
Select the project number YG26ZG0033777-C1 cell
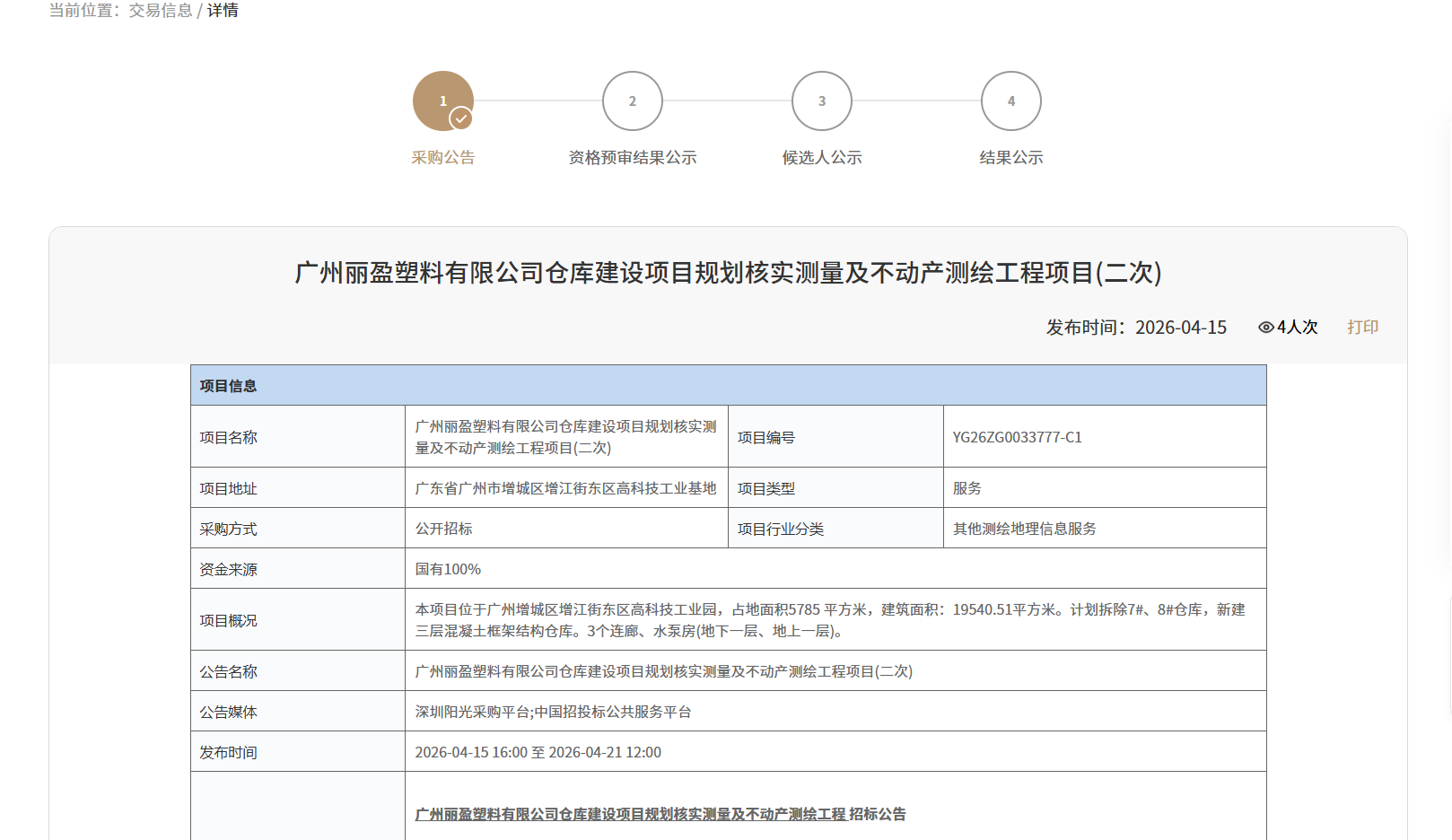tap(1017, 437)
